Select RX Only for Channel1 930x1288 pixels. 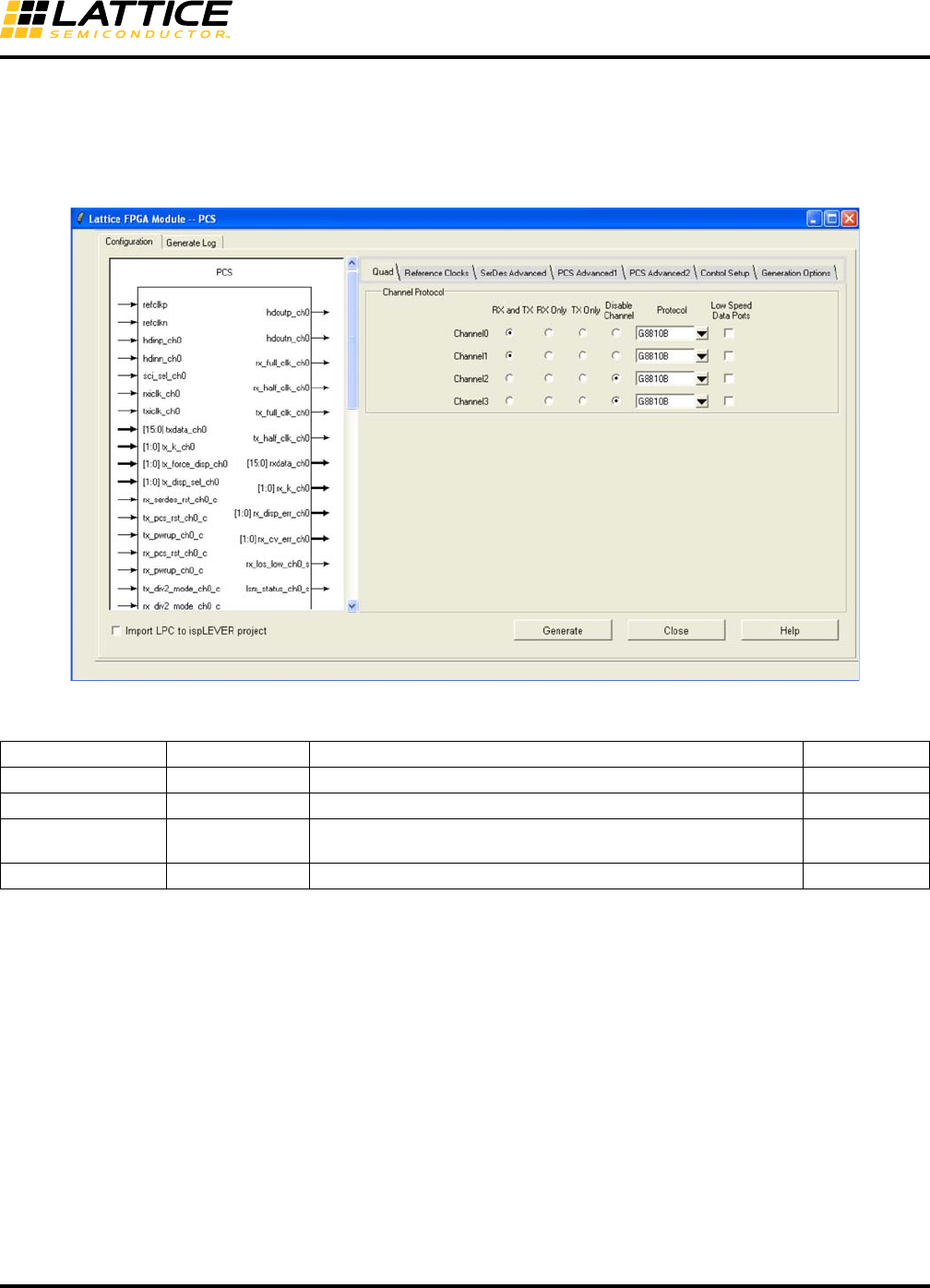[x=549, y=355]
